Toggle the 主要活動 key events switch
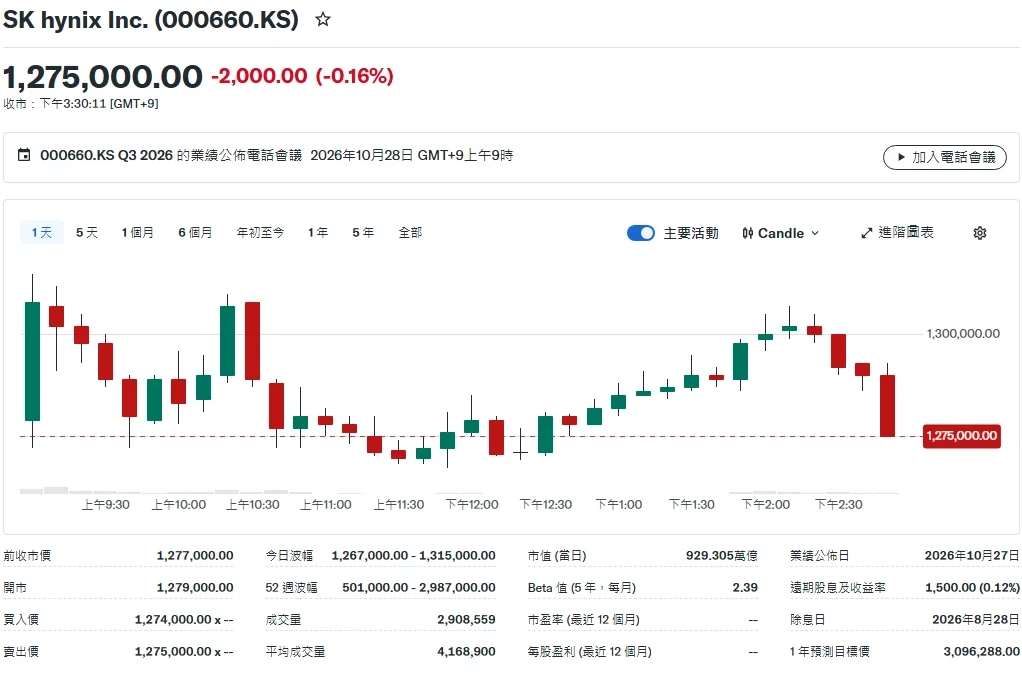 [641, 233]
